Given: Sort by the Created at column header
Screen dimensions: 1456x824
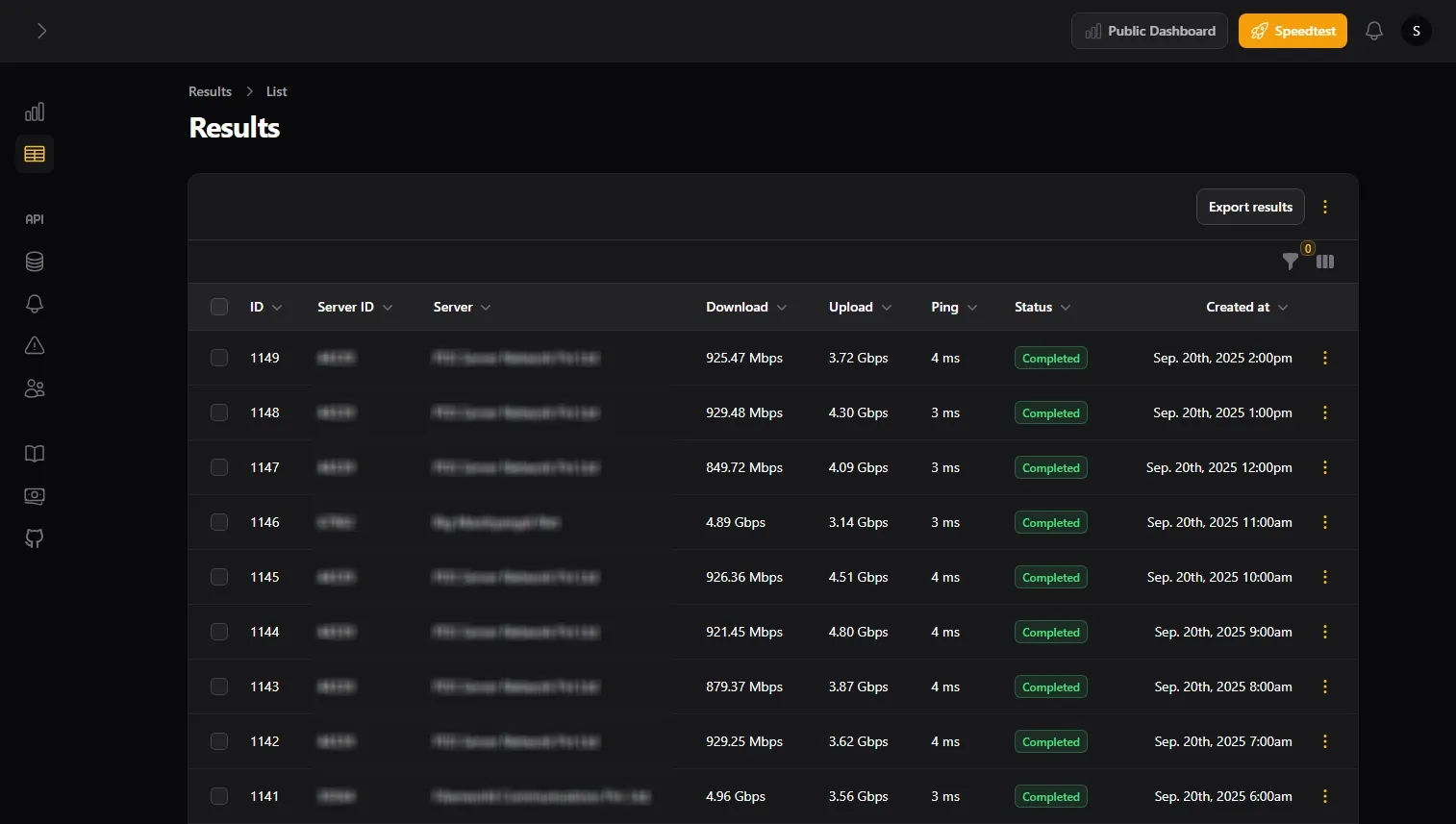Looking at the screenshot, I should click(1247, 307).
